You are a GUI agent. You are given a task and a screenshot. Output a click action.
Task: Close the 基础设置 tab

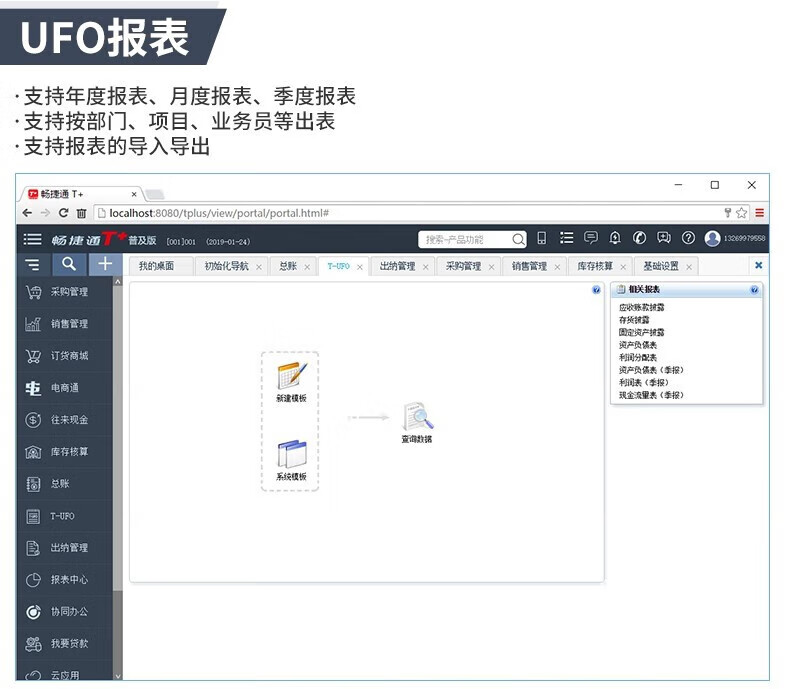pos(689,267)
